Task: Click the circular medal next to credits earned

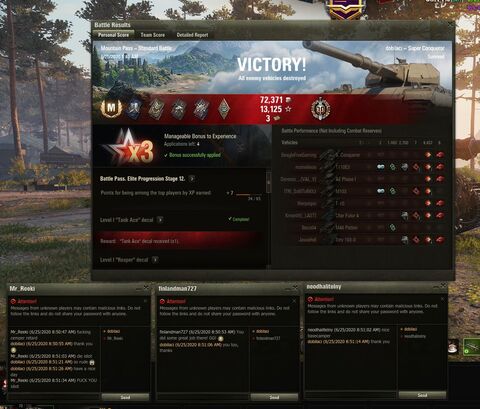Action: pos(320,109)
